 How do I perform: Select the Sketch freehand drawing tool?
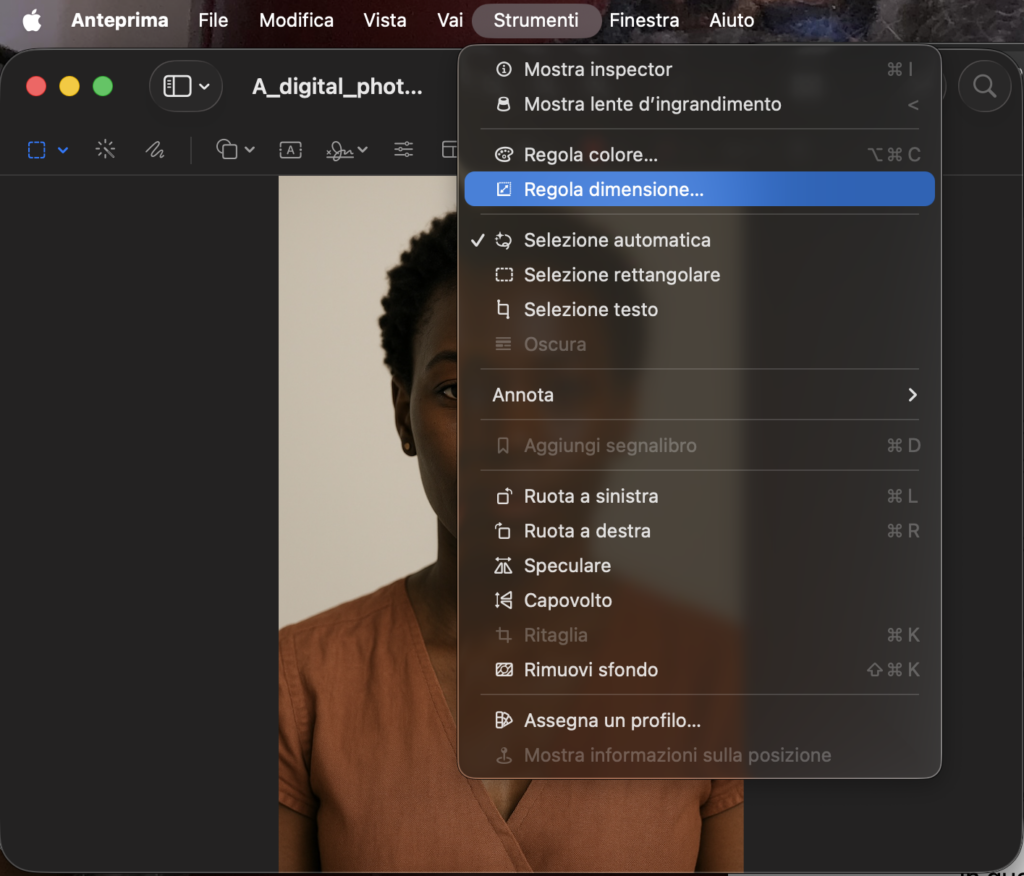click(154, 150)
